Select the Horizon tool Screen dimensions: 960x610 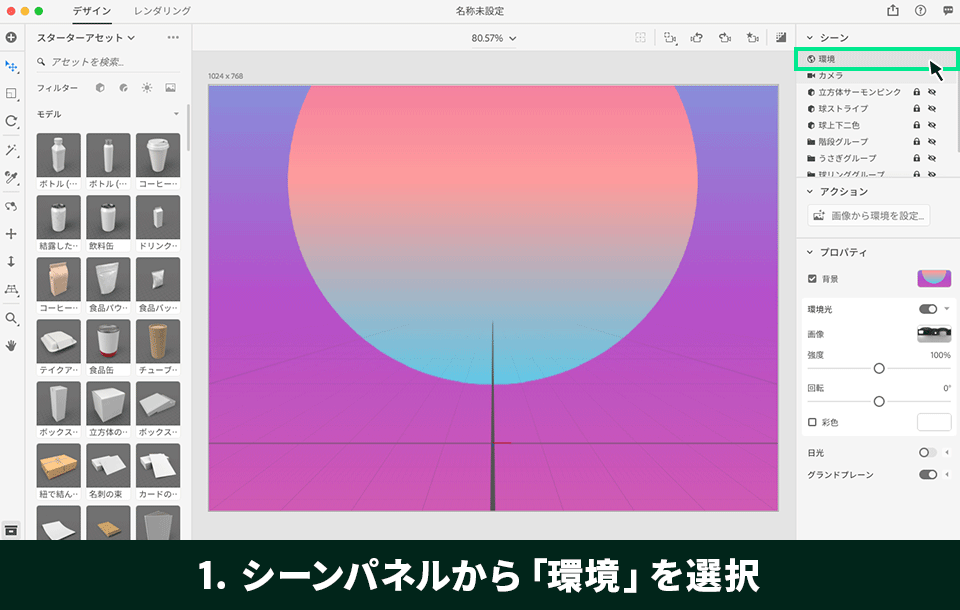11,289
